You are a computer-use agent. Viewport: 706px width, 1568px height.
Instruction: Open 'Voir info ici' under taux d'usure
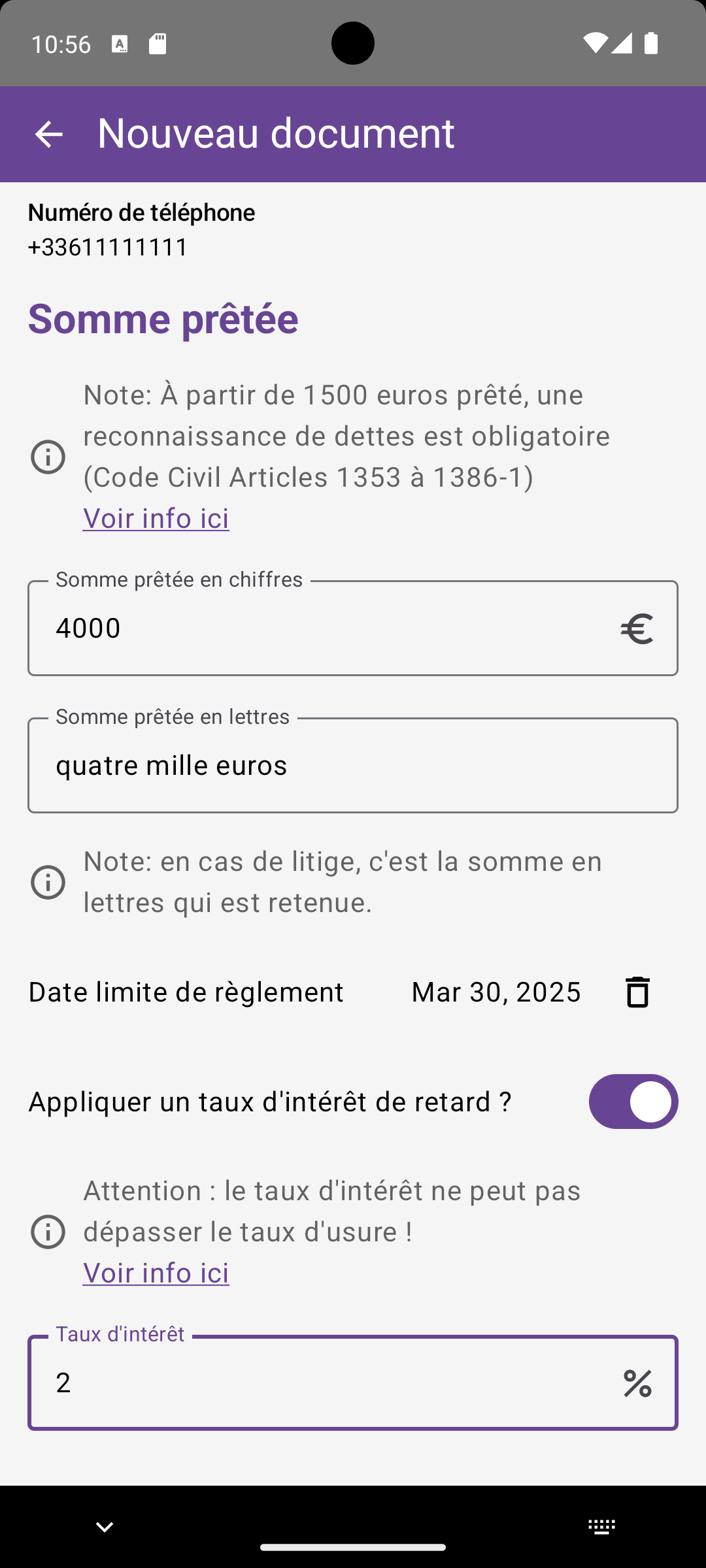(x=156, y=1273)
